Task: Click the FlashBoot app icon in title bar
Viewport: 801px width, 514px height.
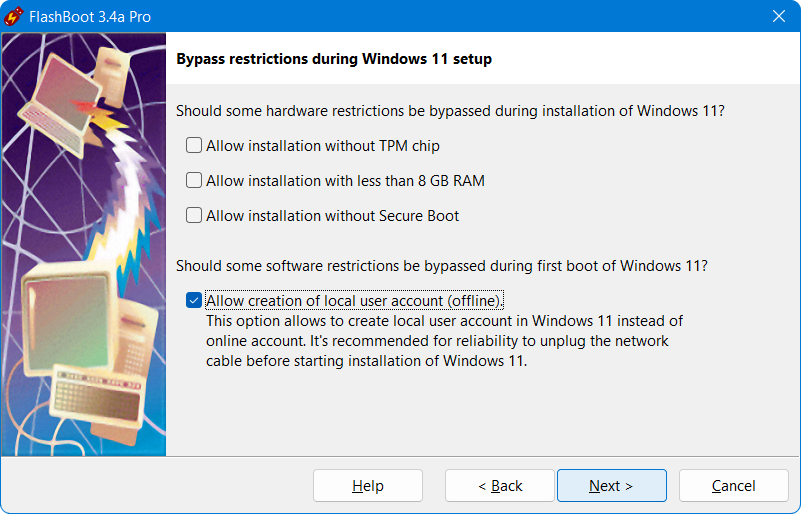Action: 15,16
